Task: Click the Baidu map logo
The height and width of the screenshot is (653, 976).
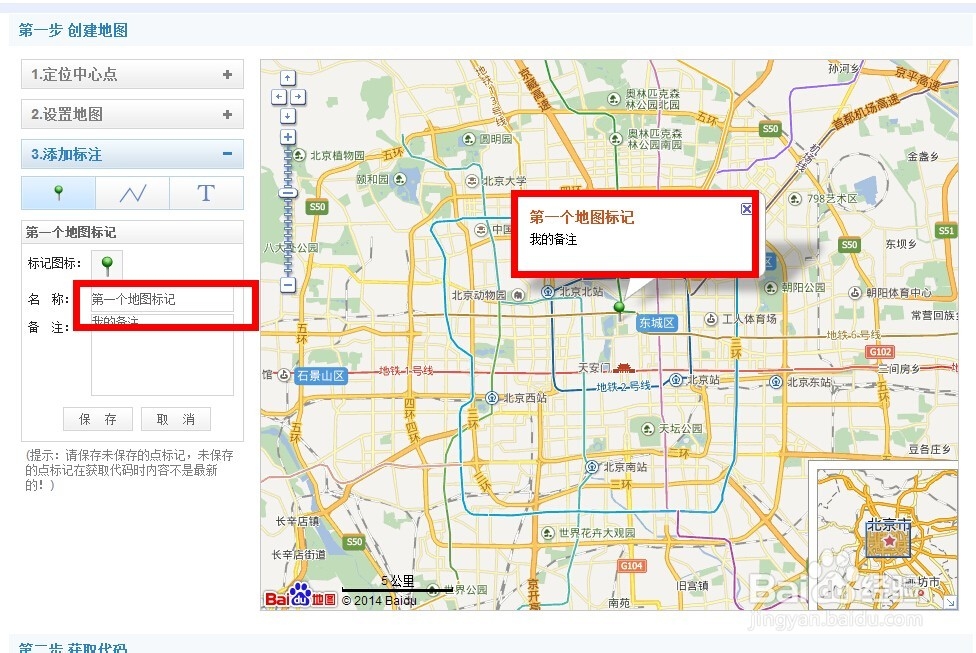Action: (300, 595)
